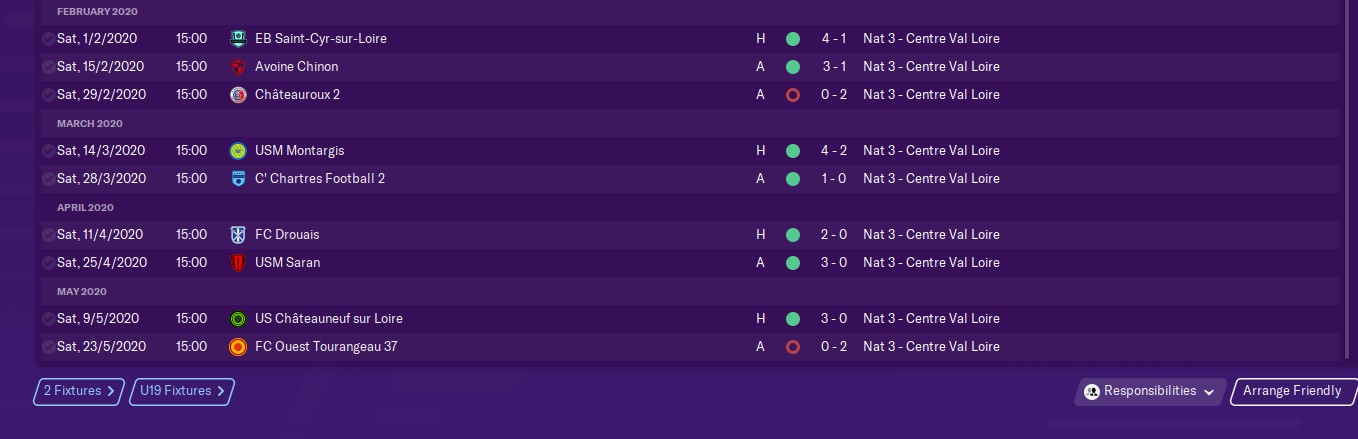Click the FC Drouais club badge

(238, 235)
